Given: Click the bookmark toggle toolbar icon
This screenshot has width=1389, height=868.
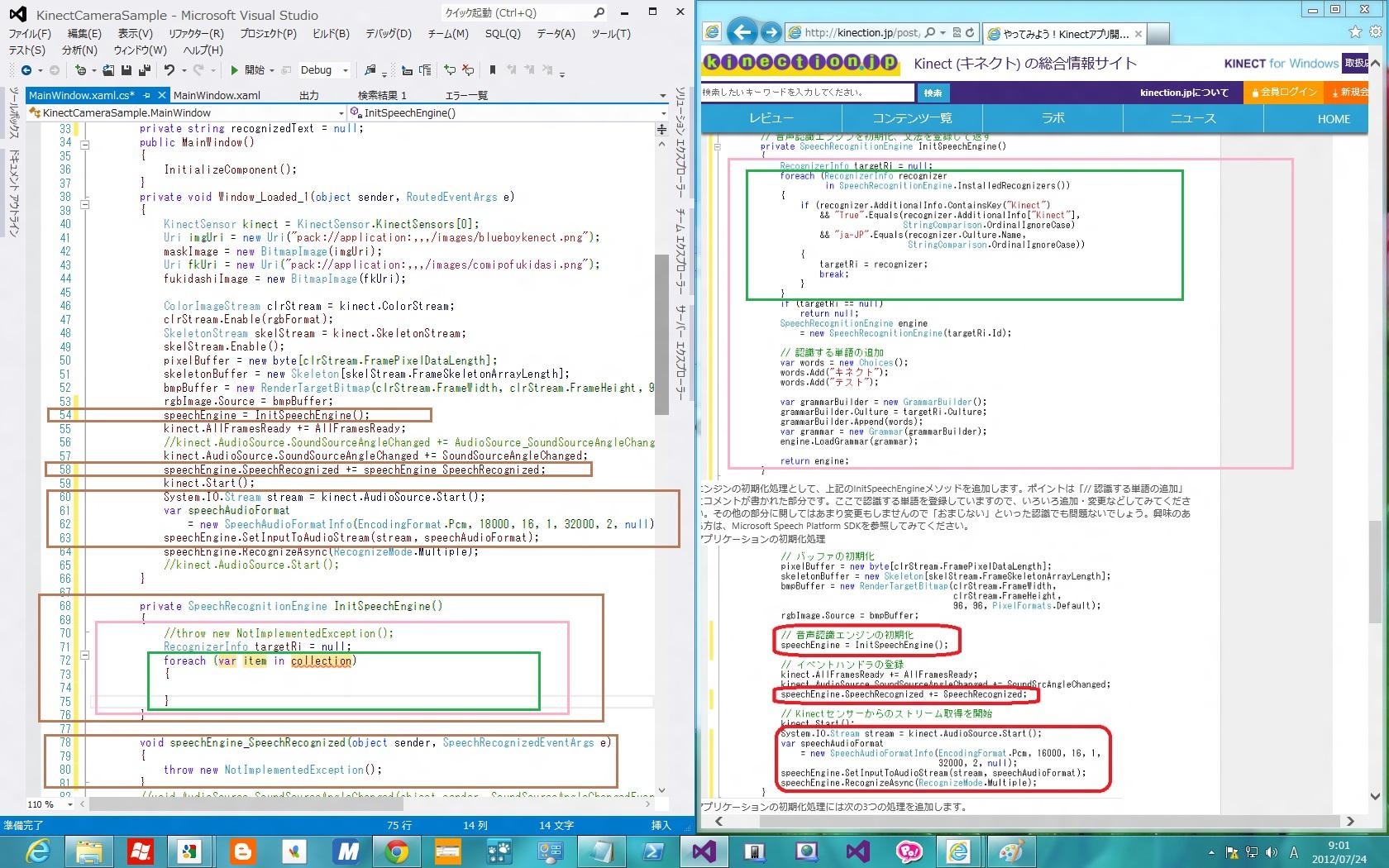Looking at the screenshot, I should [x=493, y=70].
